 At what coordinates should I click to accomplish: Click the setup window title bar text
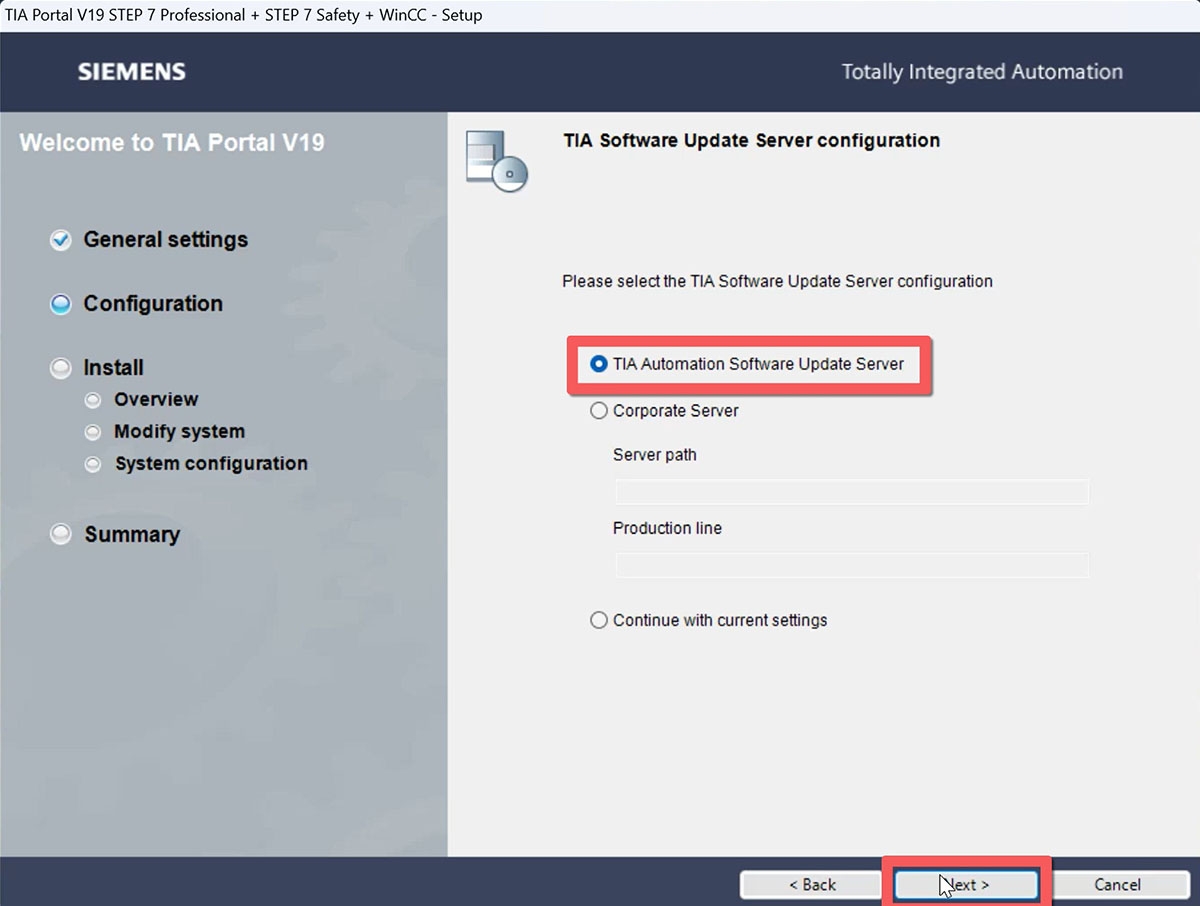point(244,15)
